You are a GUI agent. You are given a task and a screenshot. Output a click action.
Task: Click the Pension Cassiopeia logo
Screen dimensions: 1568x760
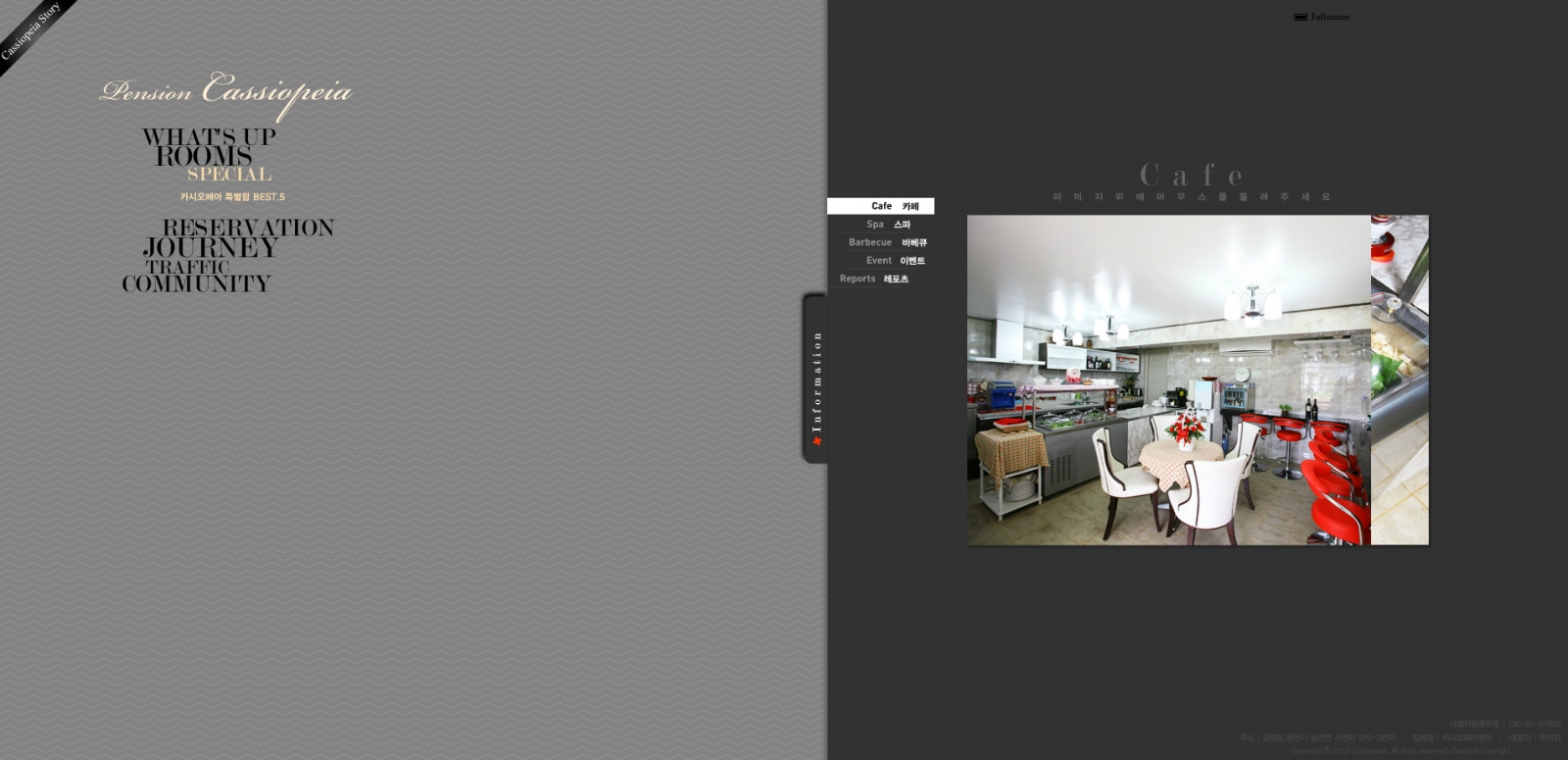pyautogui.click(x=225, y=92)
